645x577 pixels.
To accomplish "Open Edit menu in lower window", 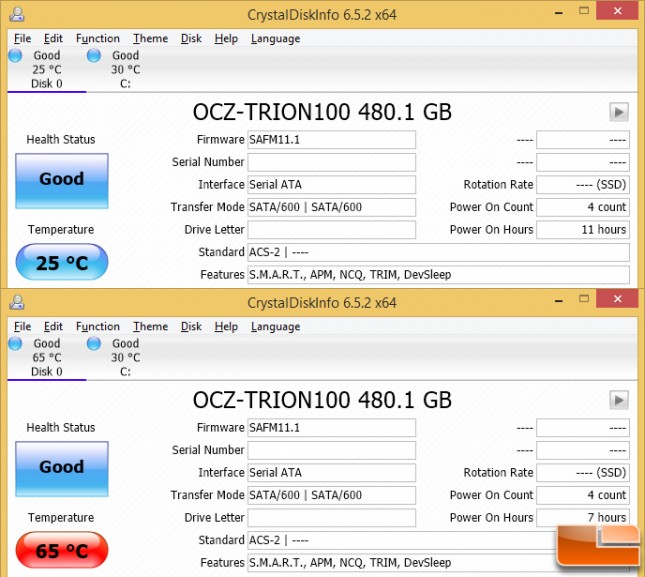I will pyautogui.click(x=53, y=327).
